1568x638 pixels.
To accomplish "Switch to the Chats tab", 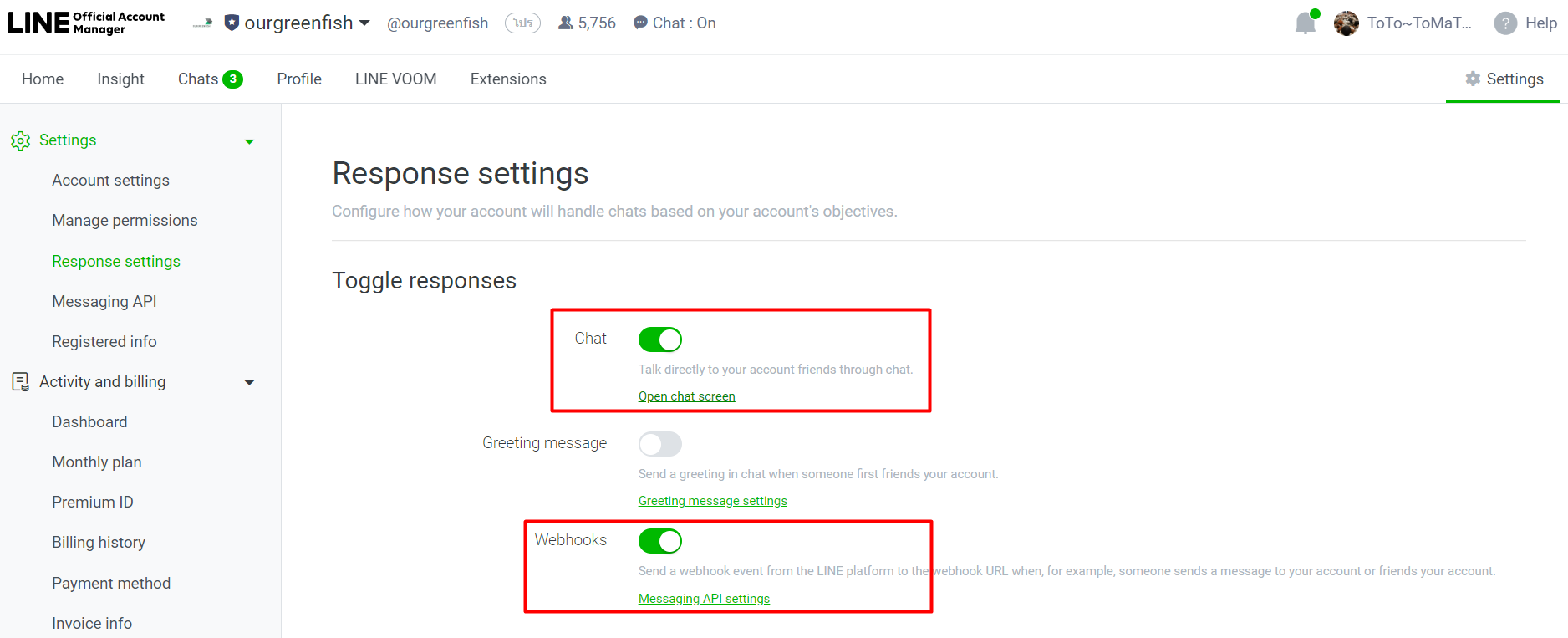I will pos(199,79).
